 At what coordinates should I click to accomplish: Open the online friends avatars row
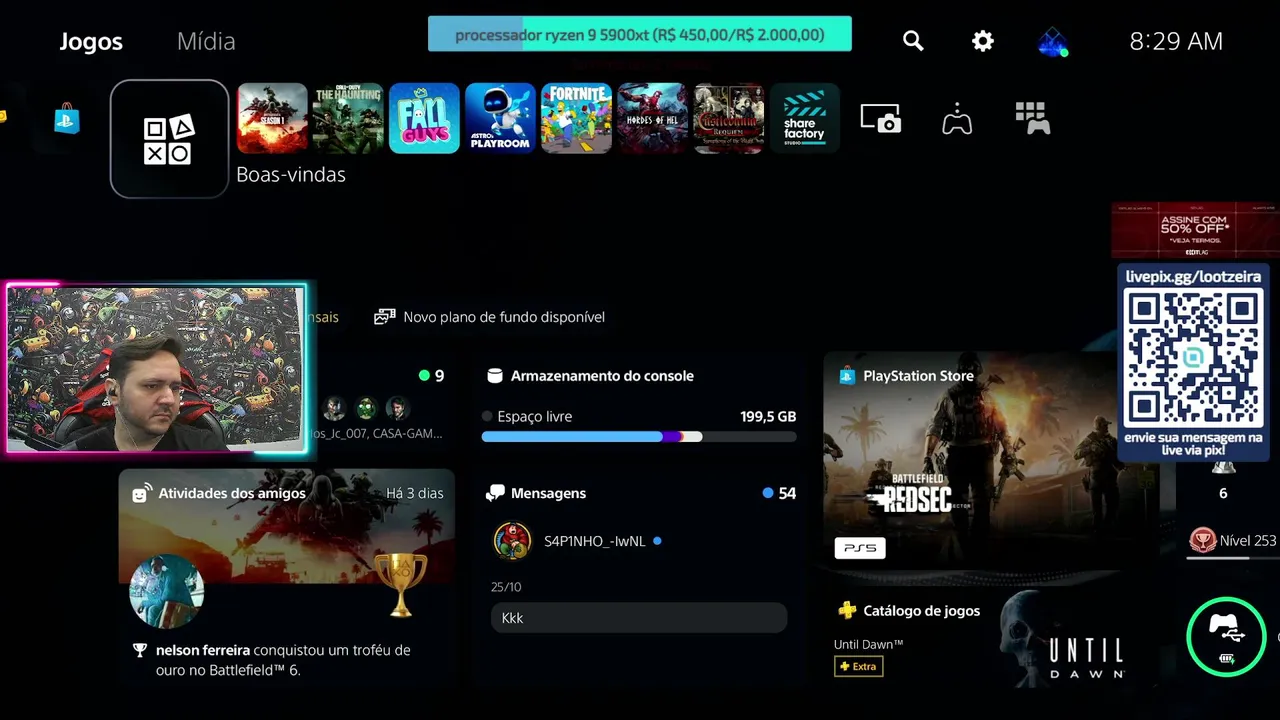(366, 408)
